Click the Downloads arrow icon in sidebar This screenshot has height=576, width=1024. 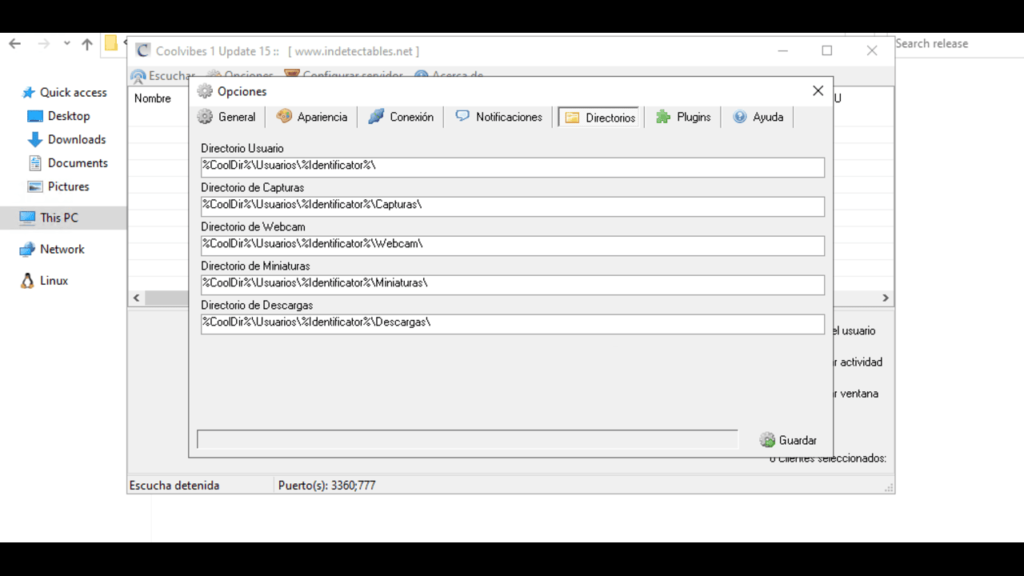(x=35, y=140)
